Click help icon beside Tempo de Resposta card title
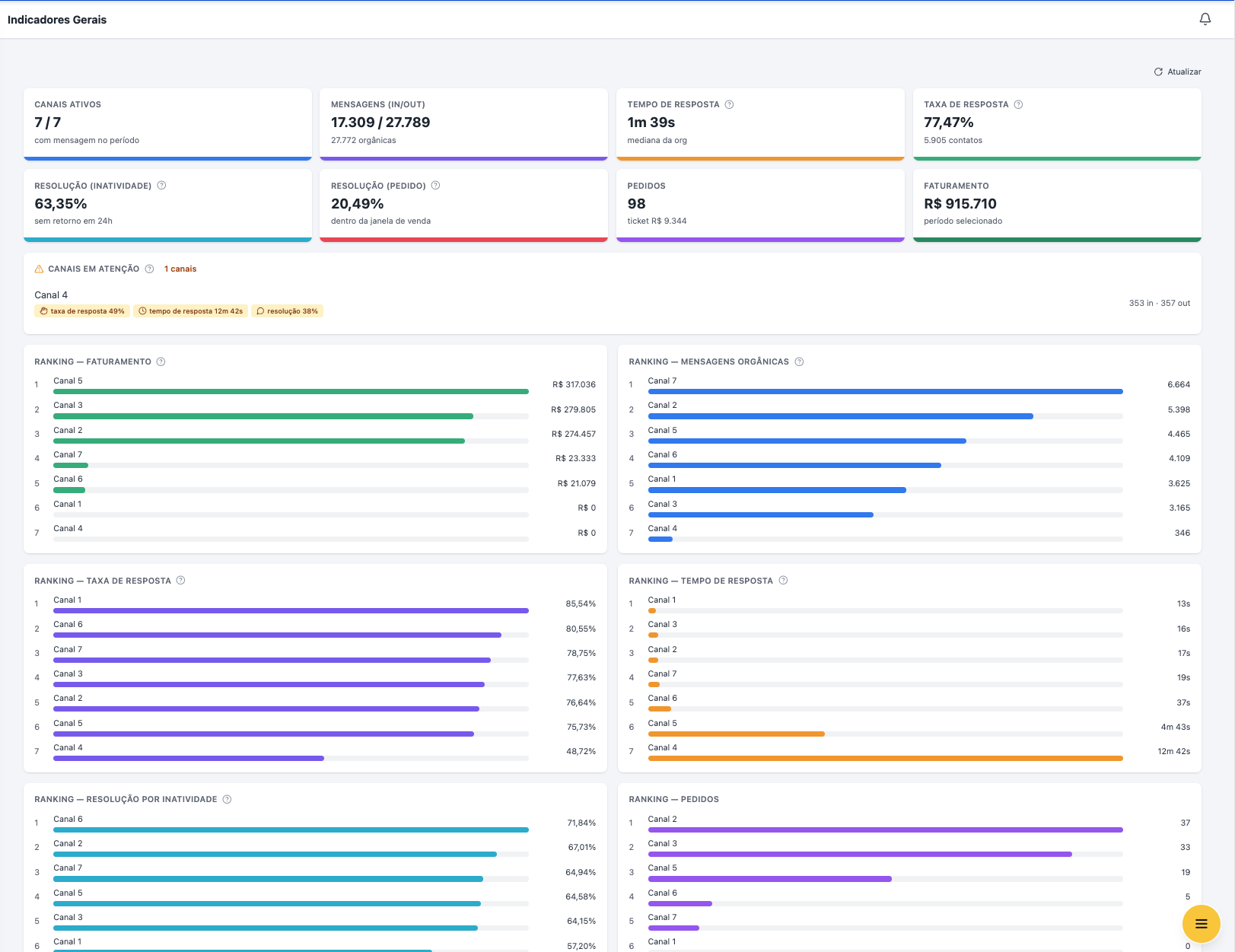 tap(729, 104)
